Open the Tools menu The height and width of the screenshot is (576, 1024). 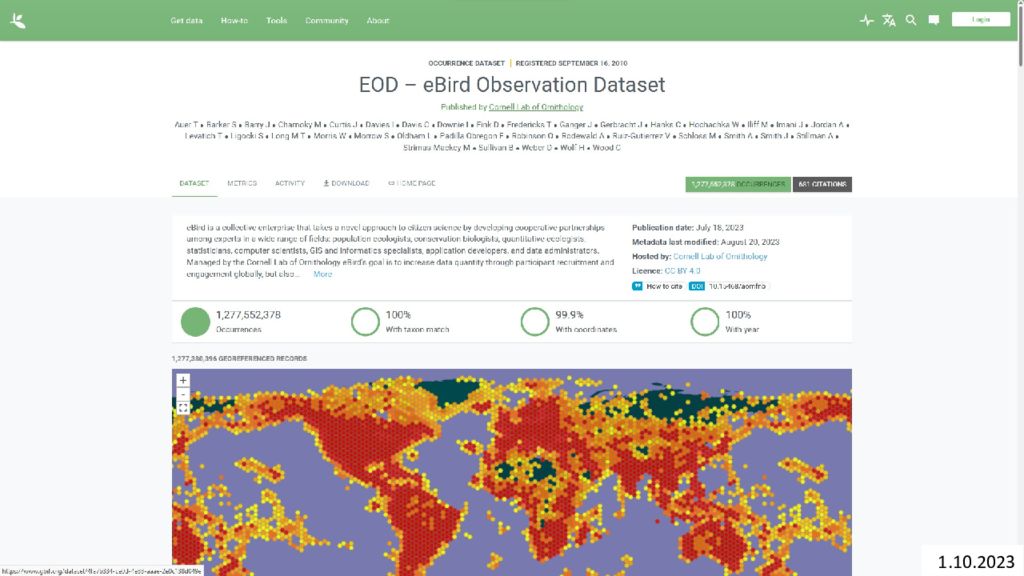(x=276, y=21)
